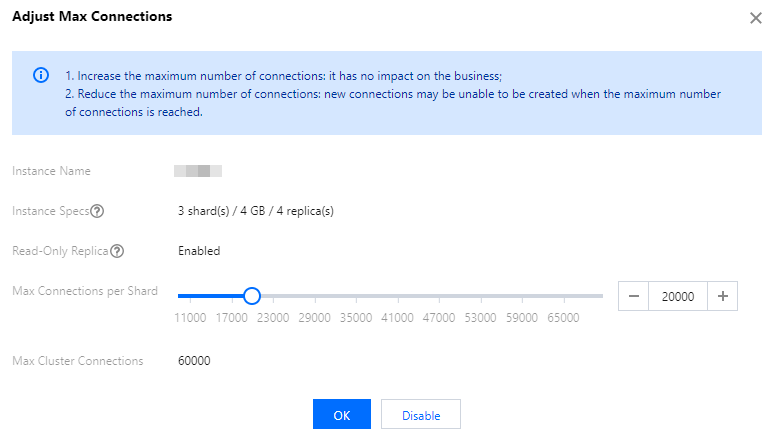The height and width of the screenshot is (440, 775).
Task: Click the max connections value field
Action: (678, 296)
